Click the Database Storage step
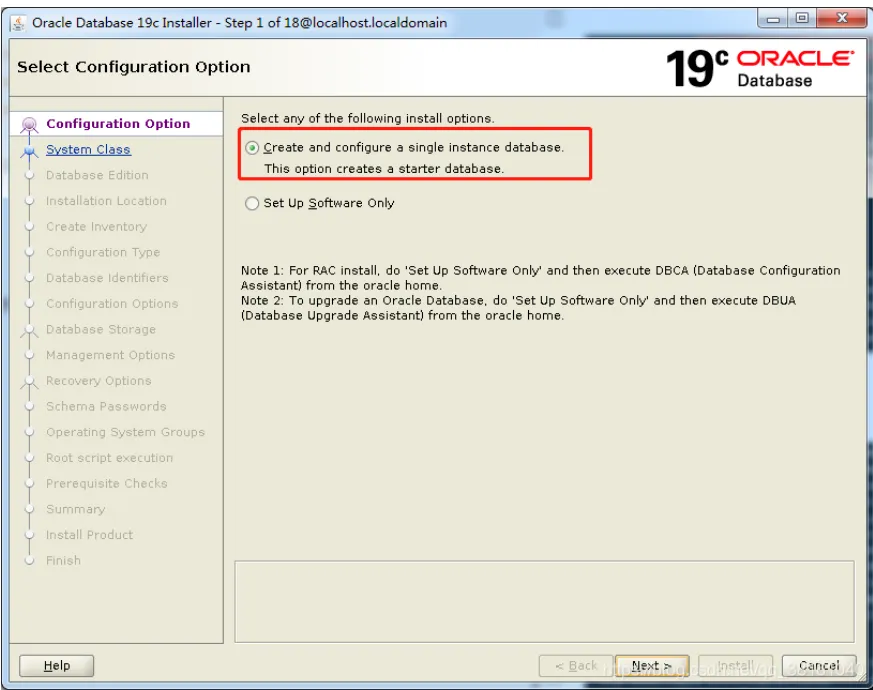Viewport: 873px width, 690px height. coord(101,329)
